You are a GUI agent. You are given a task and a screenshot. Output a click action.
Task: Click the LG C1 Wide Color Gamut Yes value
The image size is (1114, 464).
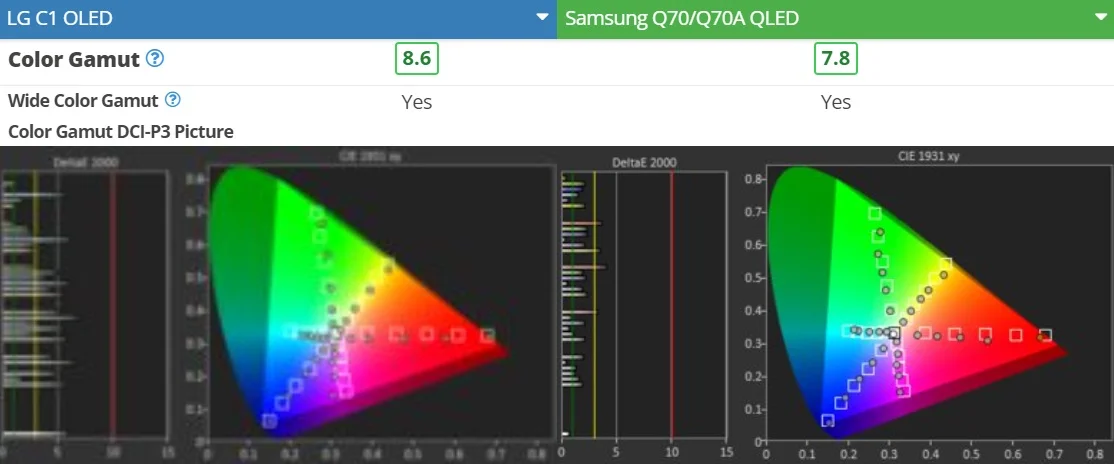click(417, 102)
